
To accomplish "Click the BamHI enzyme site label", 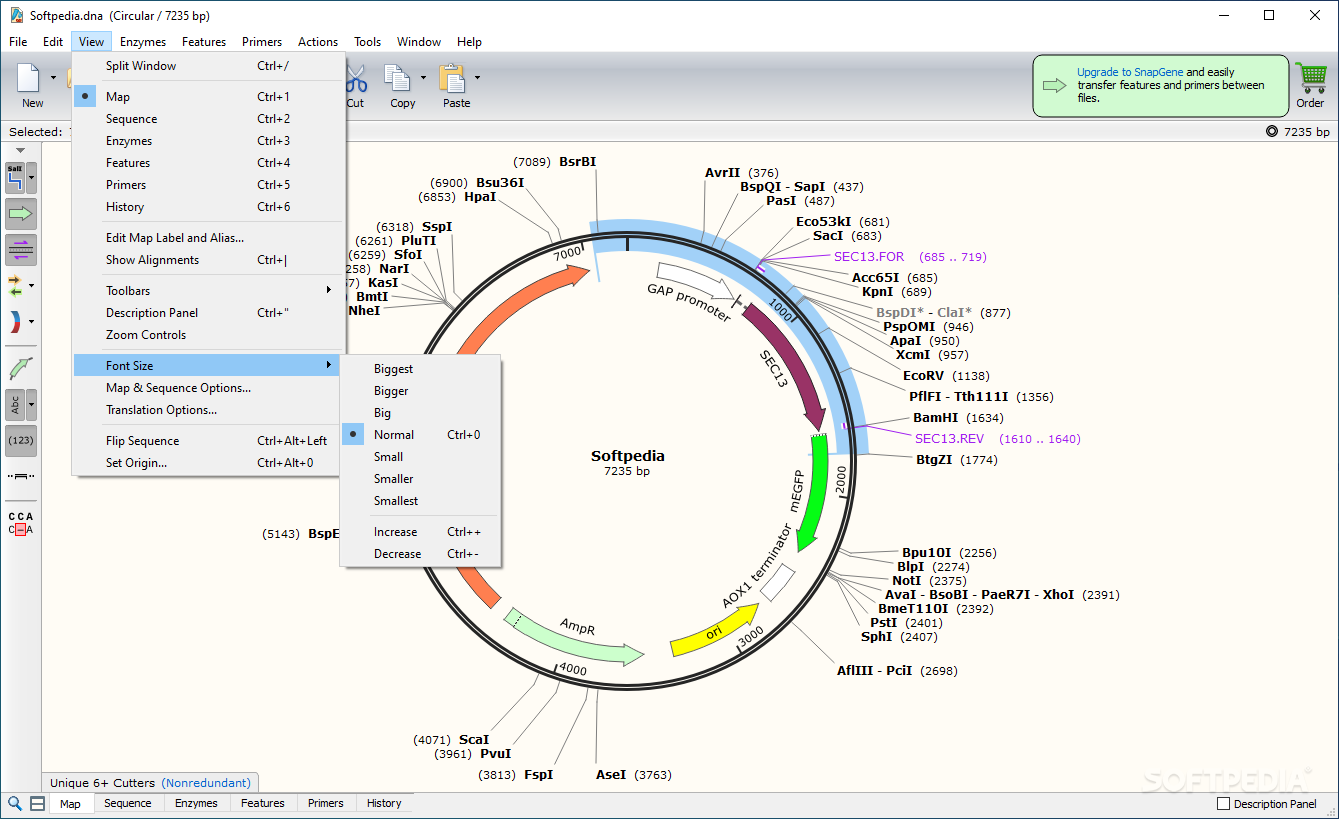I will (x=935, y=418).
